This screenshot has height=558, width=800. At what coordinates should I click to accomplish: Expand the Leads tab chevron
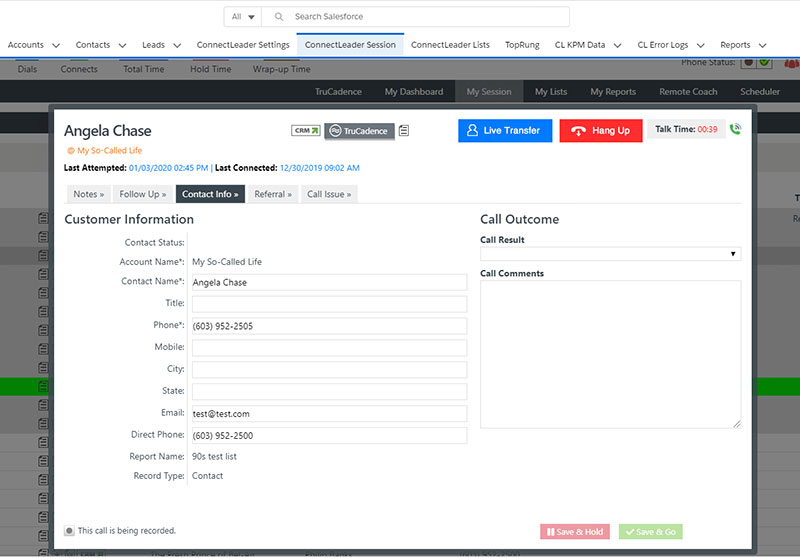[x=177, y=45]
